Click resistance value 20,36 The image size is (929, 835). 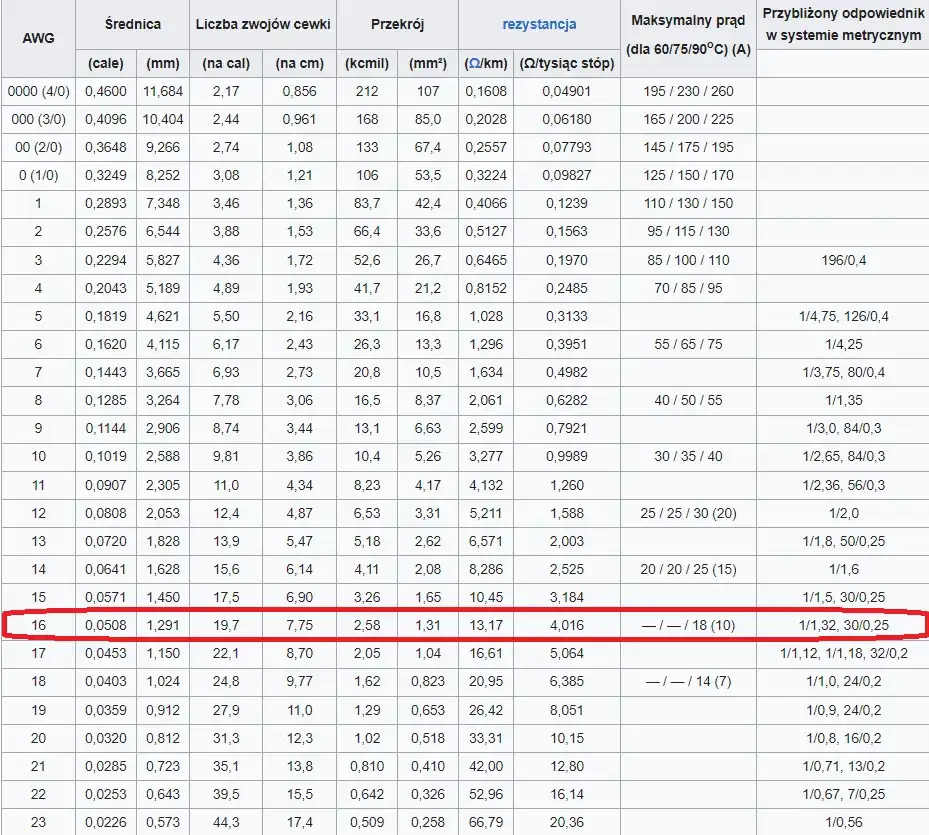[567, 822]
